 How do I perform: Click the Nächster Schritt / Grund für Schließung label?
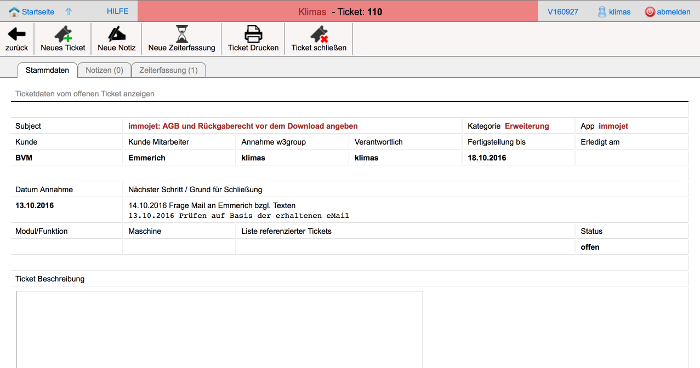pos(195,189)
